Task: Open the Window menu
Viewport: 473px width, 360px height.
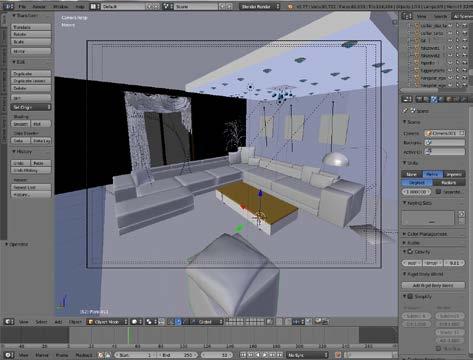Action: 61,6
